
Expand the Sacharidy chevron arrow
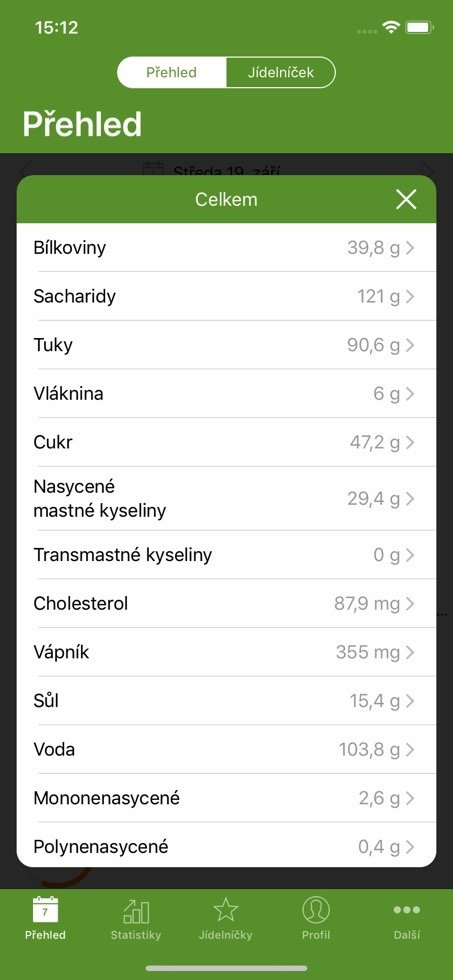pyautogui.click(x=410, y=296)
